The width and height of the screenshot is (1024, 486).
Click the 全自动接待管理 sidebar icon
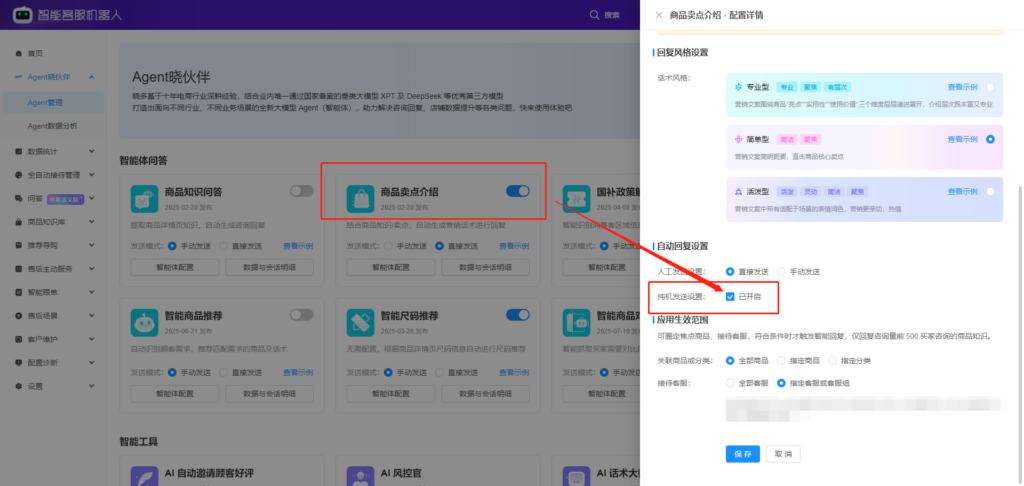click(18, 175)
